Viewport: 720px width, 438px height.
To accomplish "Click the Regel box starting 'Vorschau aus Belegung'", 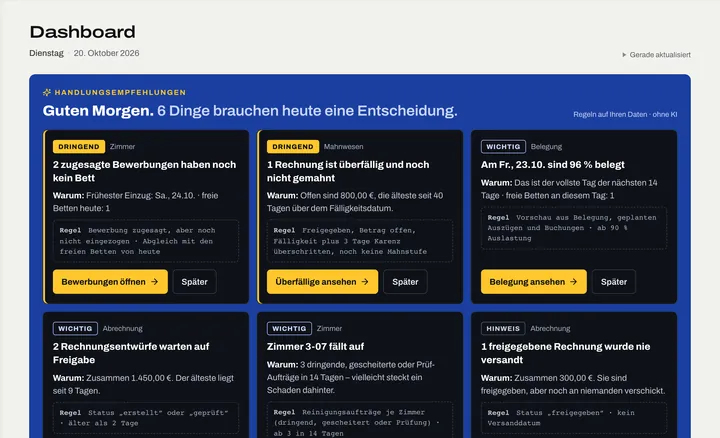I will (x=574, y=228).
